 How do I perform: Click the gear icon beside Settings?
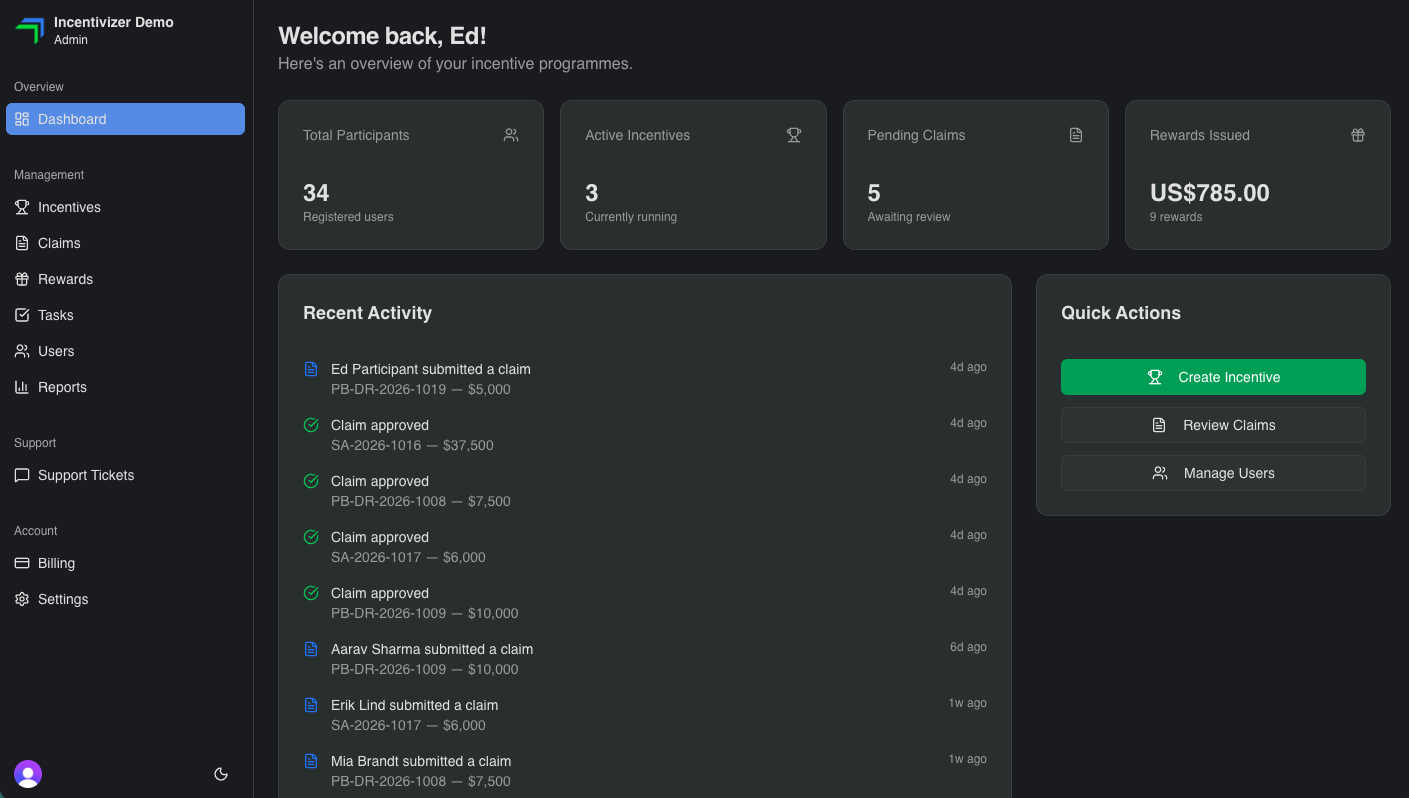22,599
